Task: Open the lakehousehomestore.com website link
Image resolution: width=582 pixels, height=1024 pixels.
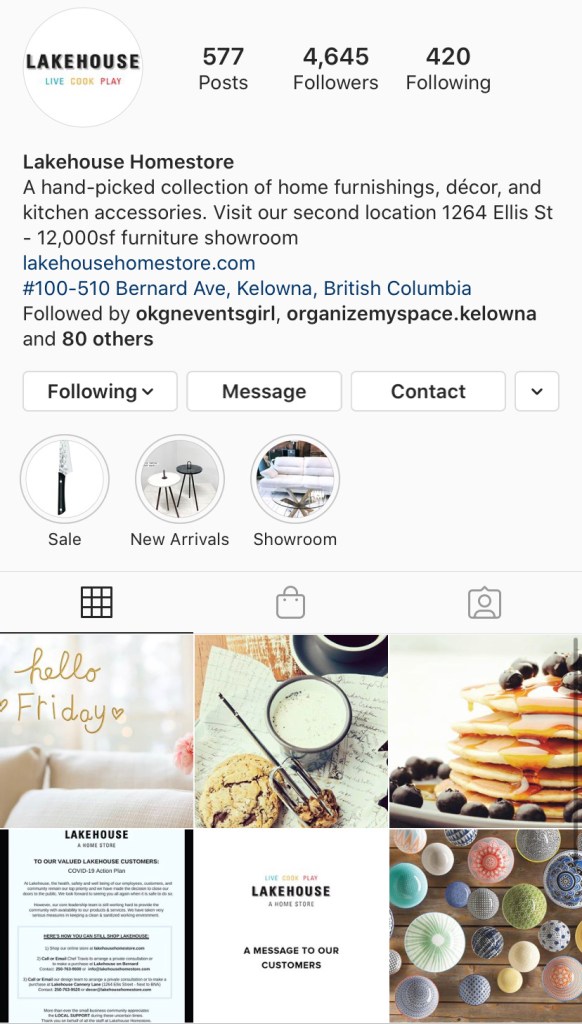Action: coord(139,263)
